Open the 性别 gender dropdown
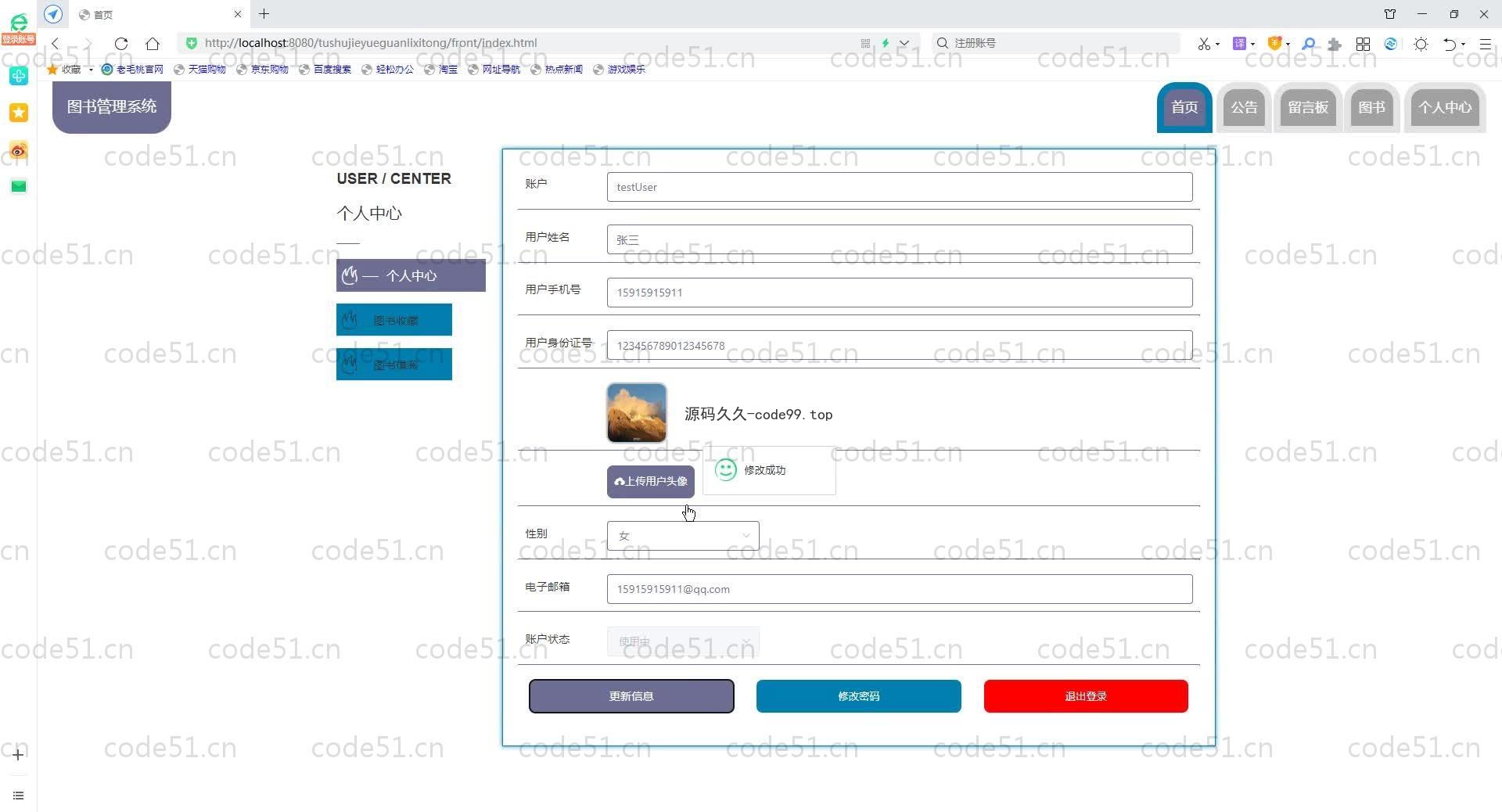 pos(682,536)
